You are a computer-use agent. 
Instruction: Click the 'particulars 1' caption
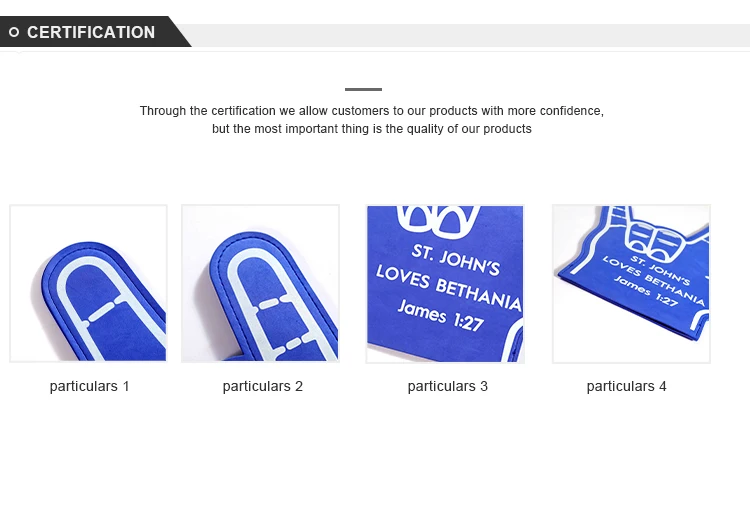pyautogui.click(x=89, y=386)
